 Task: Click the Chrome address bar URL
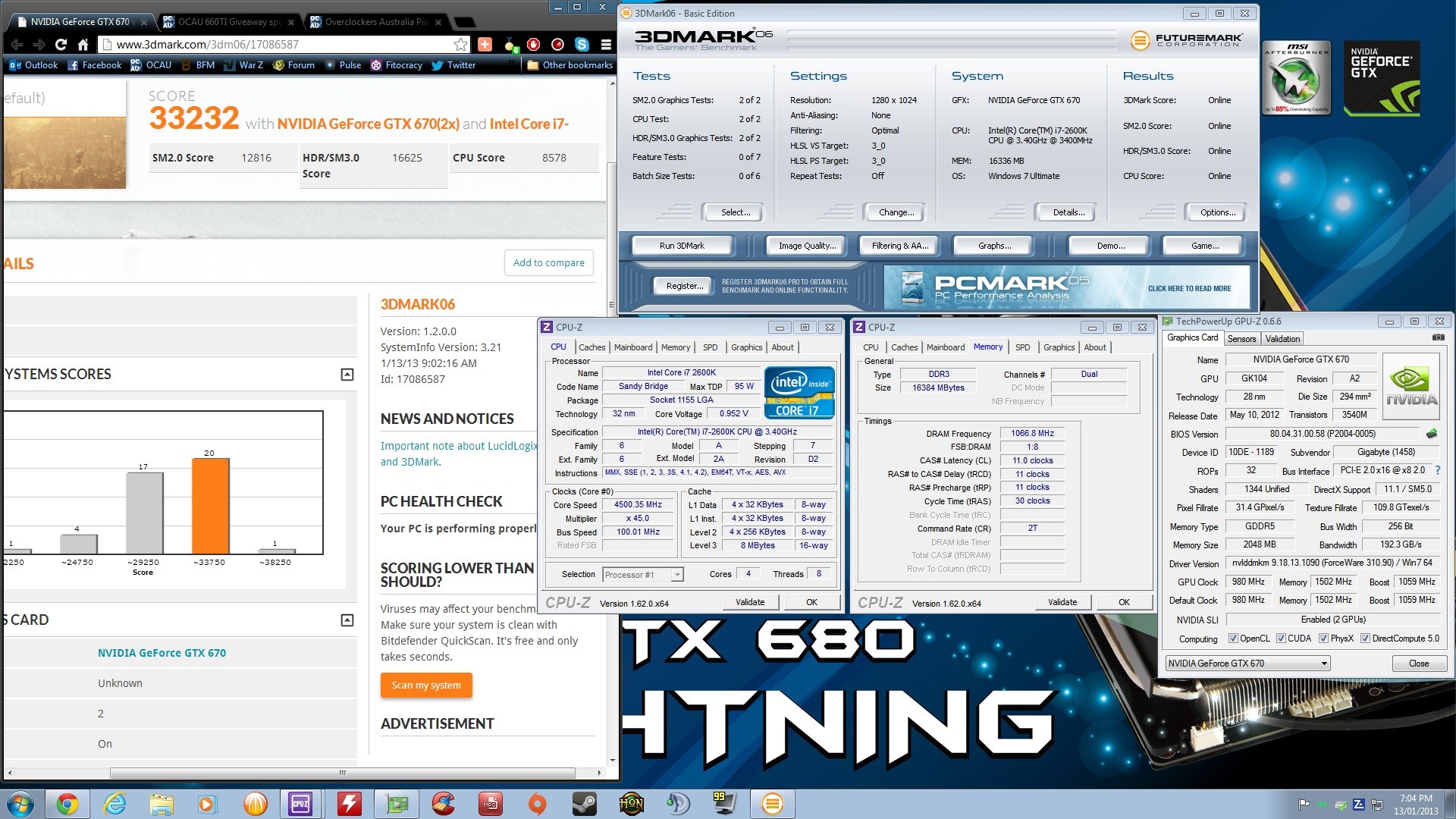tap(207, 45)
